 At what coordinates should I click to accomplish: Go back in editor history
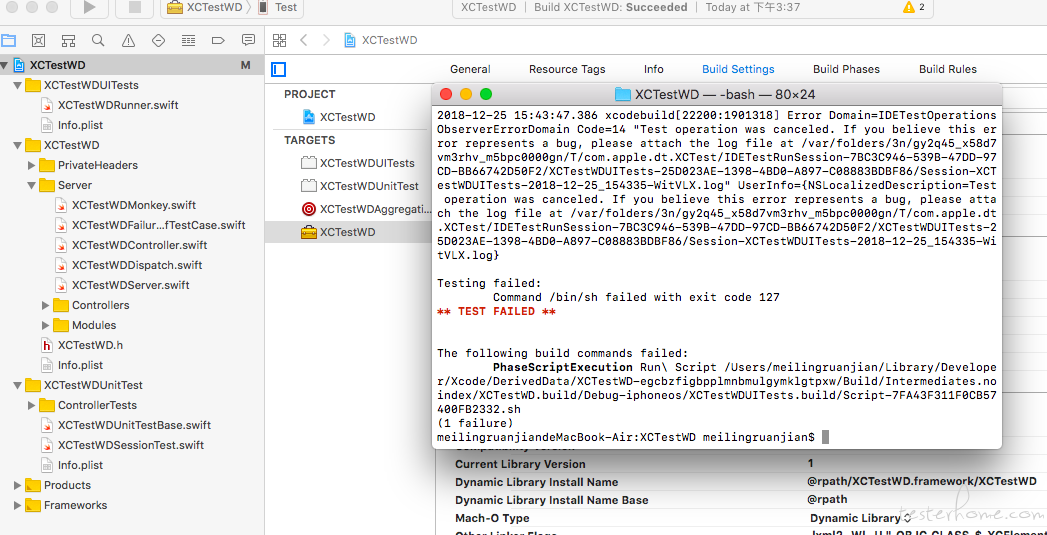tap(304, 40)
